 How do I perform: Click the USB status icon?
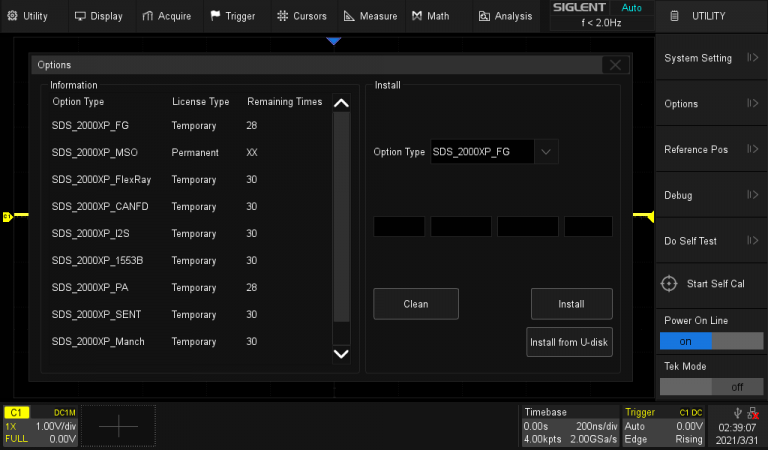737,412
